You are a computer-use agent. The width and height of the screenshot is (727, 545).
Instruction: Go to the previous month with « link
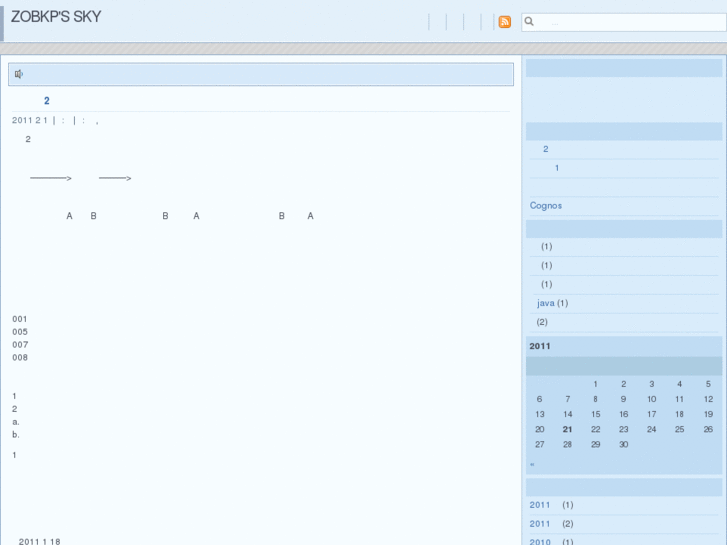(532, 464)
